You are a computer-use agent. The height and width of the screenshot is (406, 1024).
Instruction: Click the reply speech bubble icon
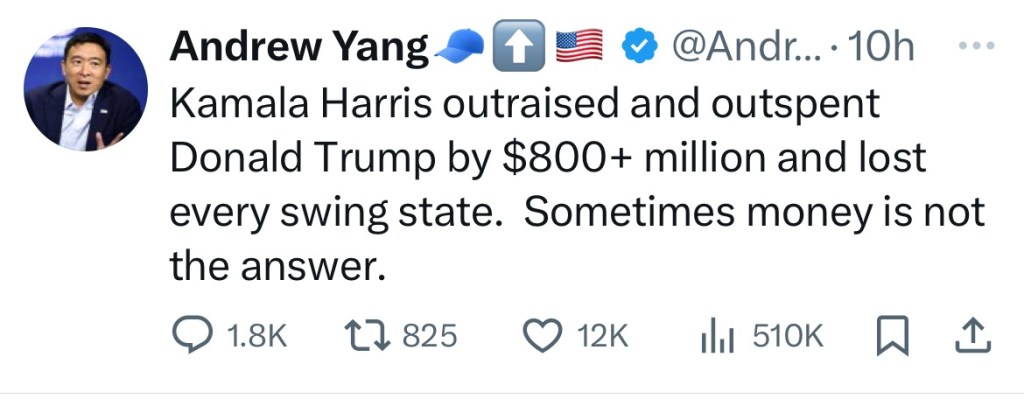(x=191, y=336)
